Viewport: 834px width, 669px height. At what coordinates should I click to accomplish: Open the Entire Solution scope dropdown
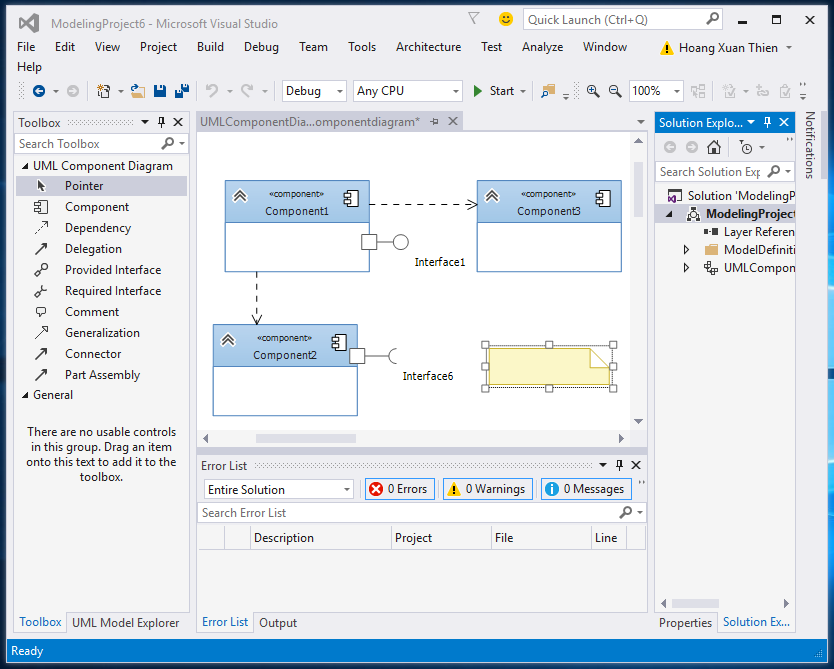coord(278,489)
